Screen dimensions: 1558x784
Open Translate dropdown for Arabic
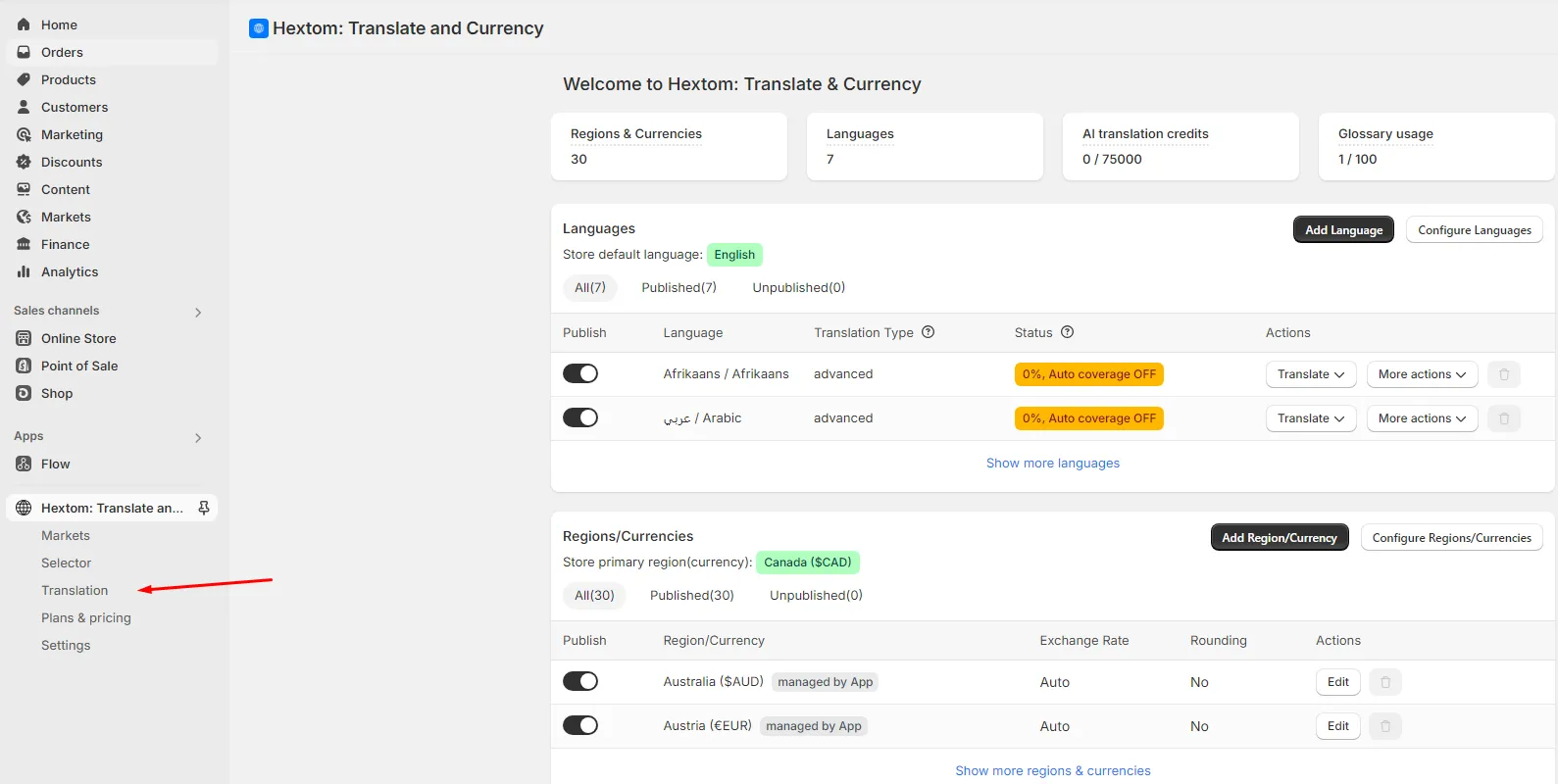[x=1311, y=418]
